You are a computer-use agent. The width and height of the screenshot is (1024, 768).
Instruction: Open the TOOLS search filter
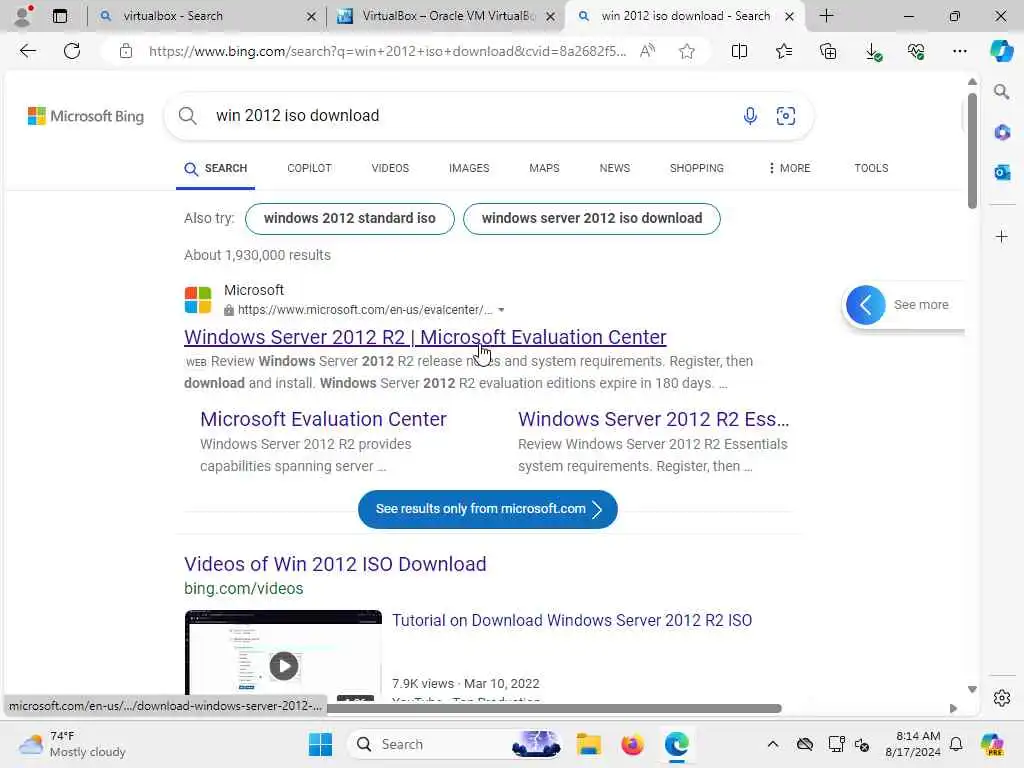pos(871,168)
